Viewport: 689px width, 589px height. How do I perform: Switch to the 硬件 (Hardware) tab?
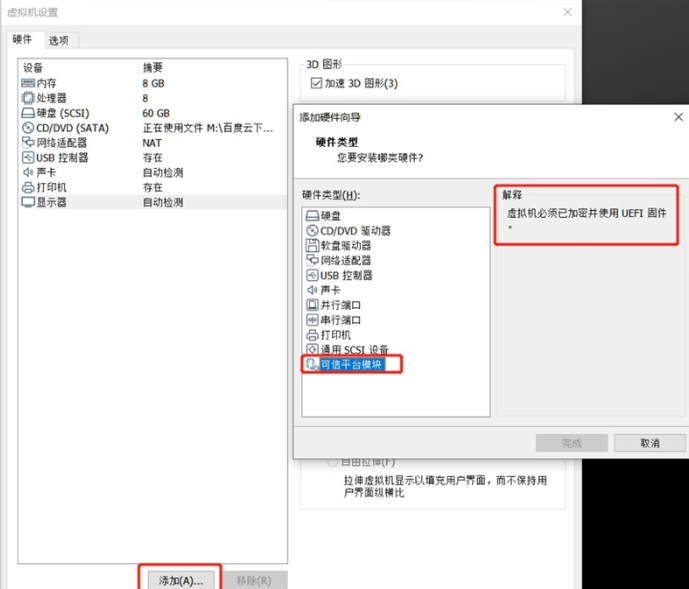point(22,39)
